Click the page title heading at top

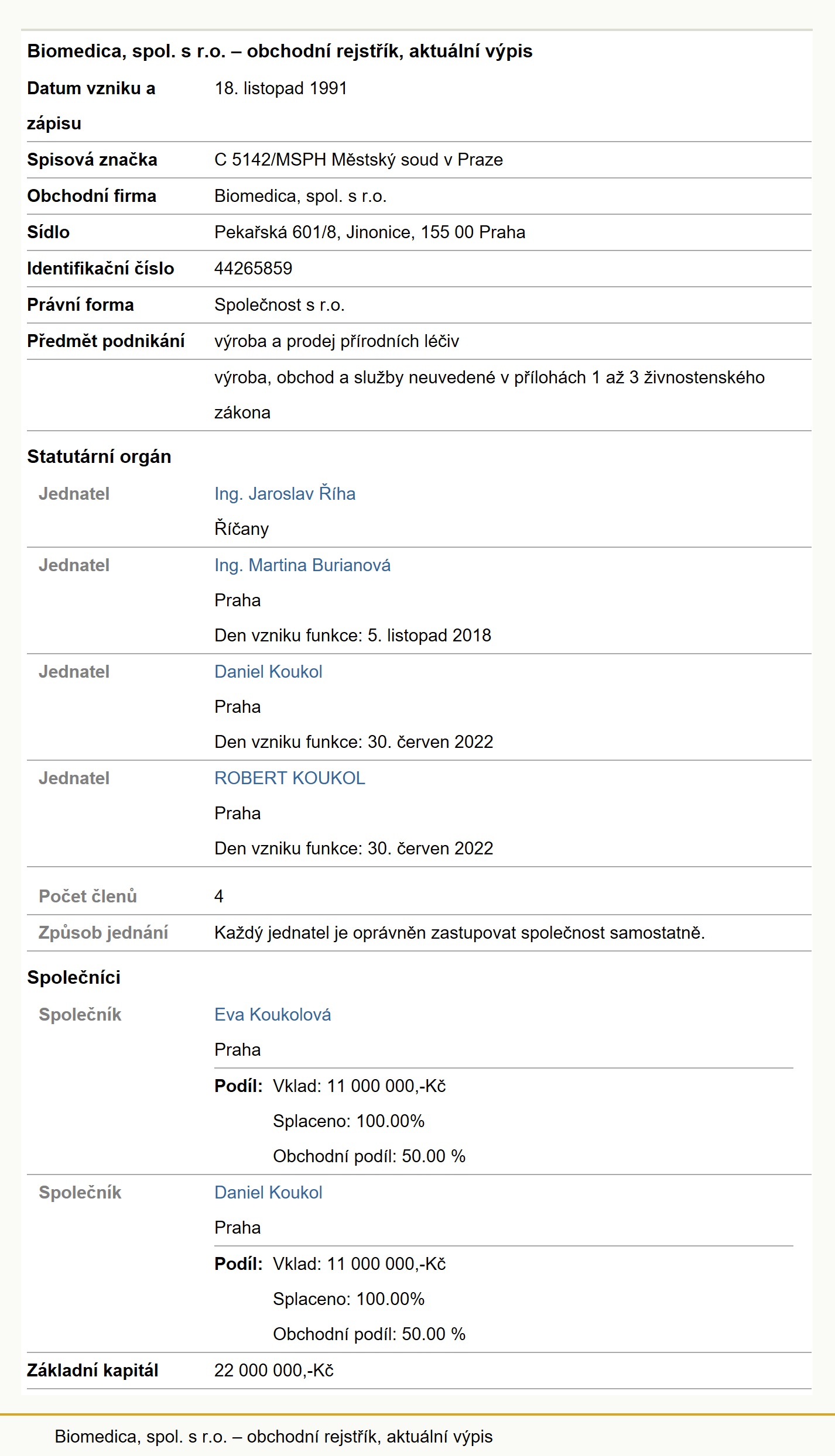pos(280,51)
